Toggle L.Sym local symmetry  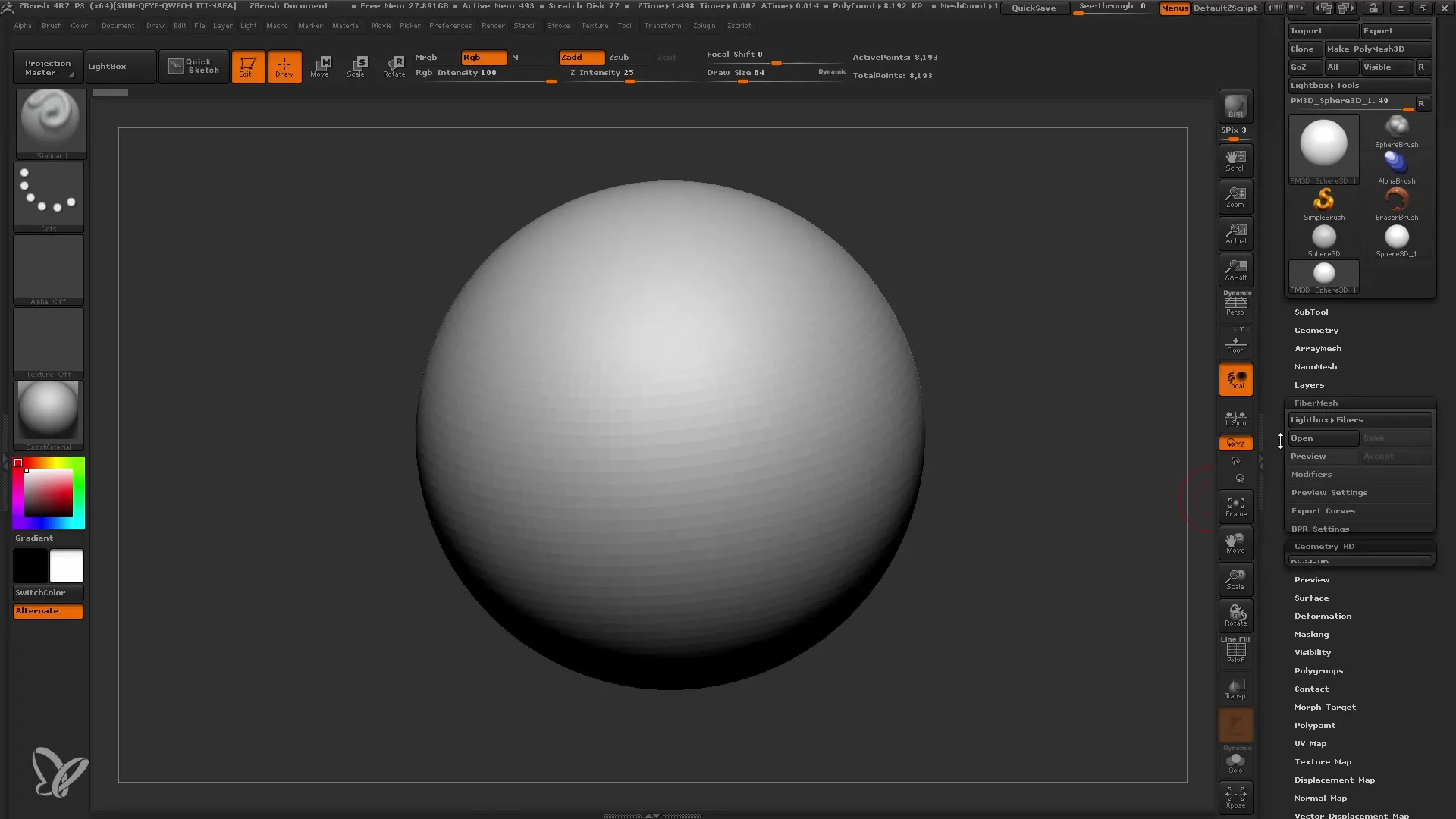pyautogui.click(x=1235, y=418)
